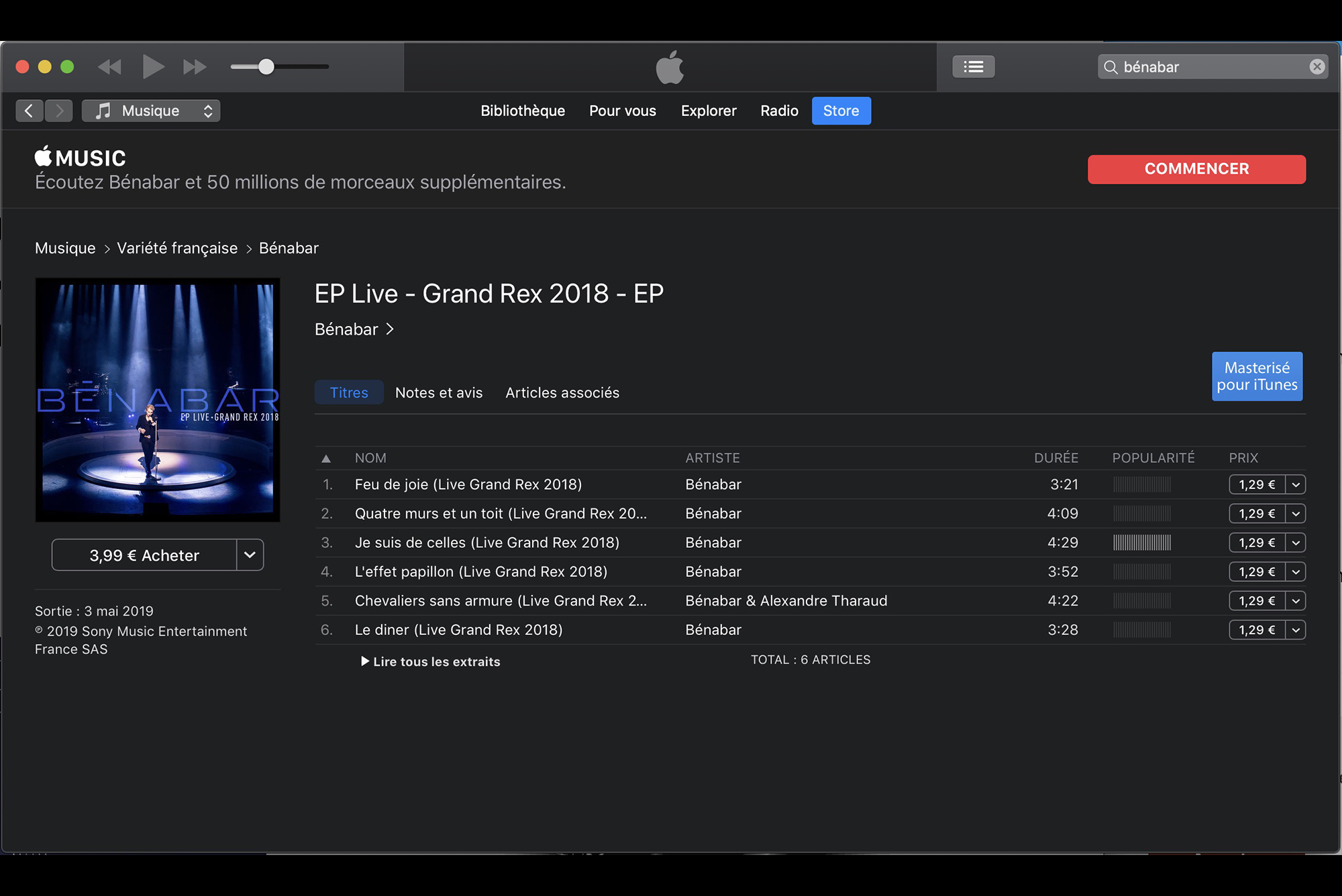Click the forward navigation arrow
Screen dimensions: 1342x896
[59, 111]
